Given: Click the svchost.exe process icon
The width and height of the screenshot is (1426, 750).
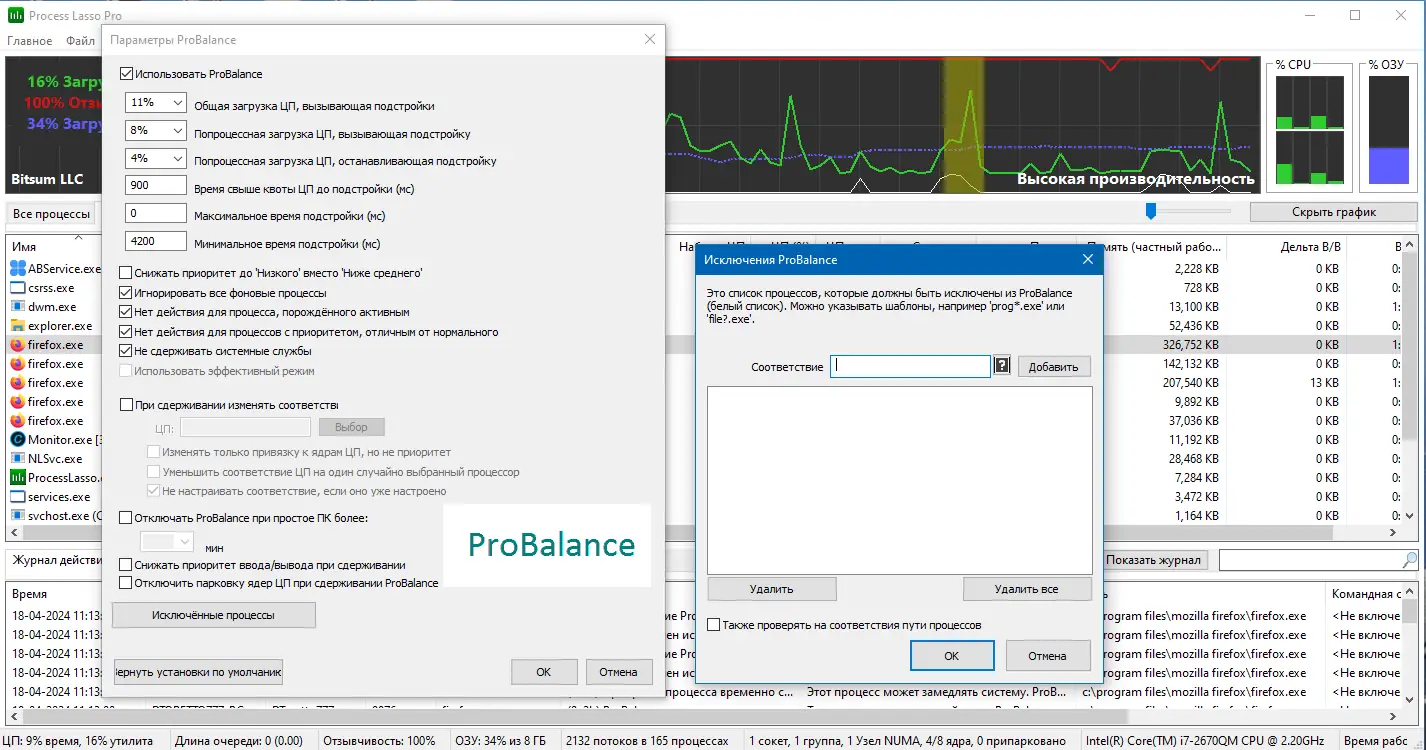Looking at the screenshot, I should (x=17, y=516).
